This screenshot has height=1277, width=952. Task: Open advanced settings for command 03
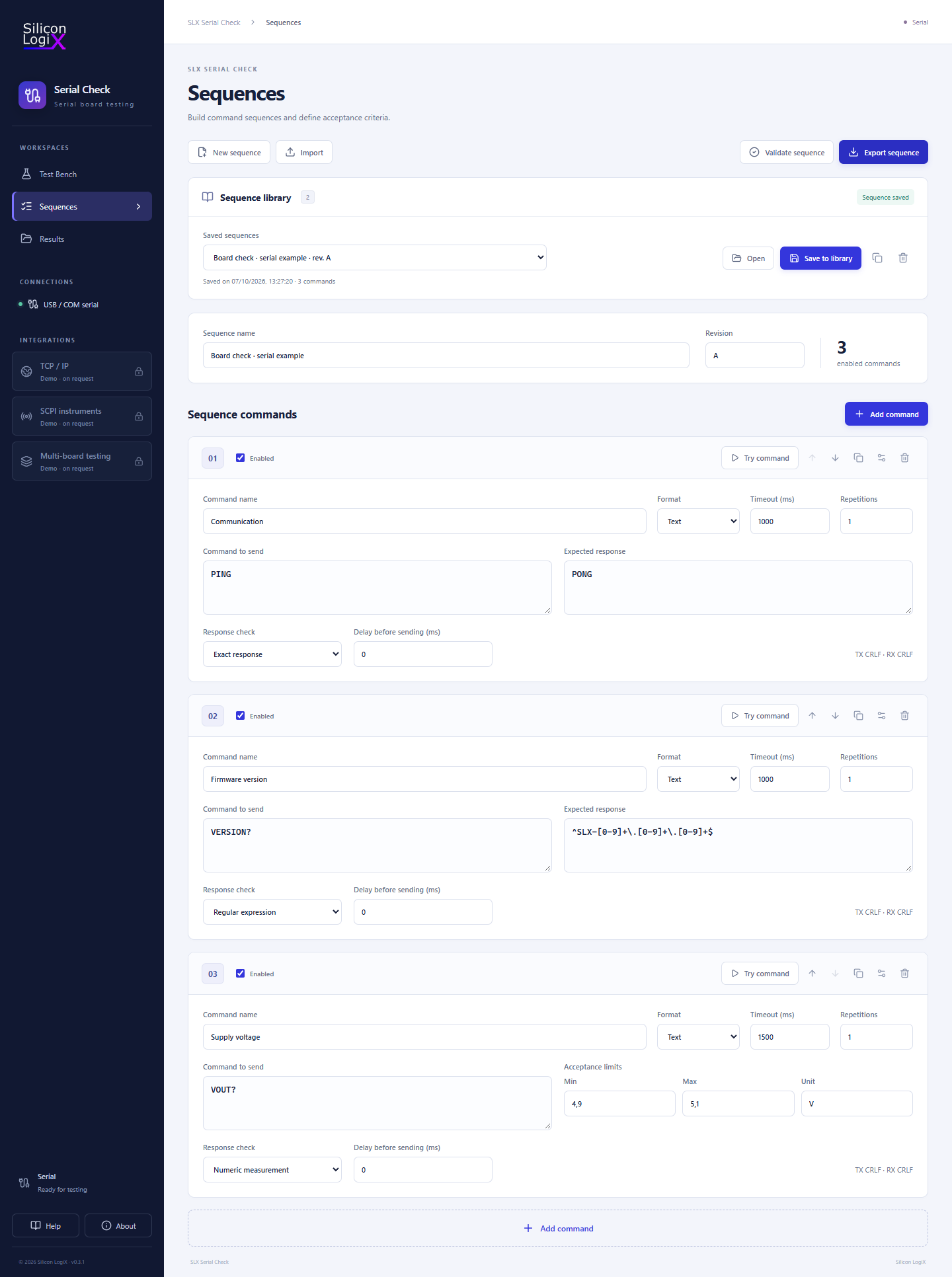[x=882, y=974]
